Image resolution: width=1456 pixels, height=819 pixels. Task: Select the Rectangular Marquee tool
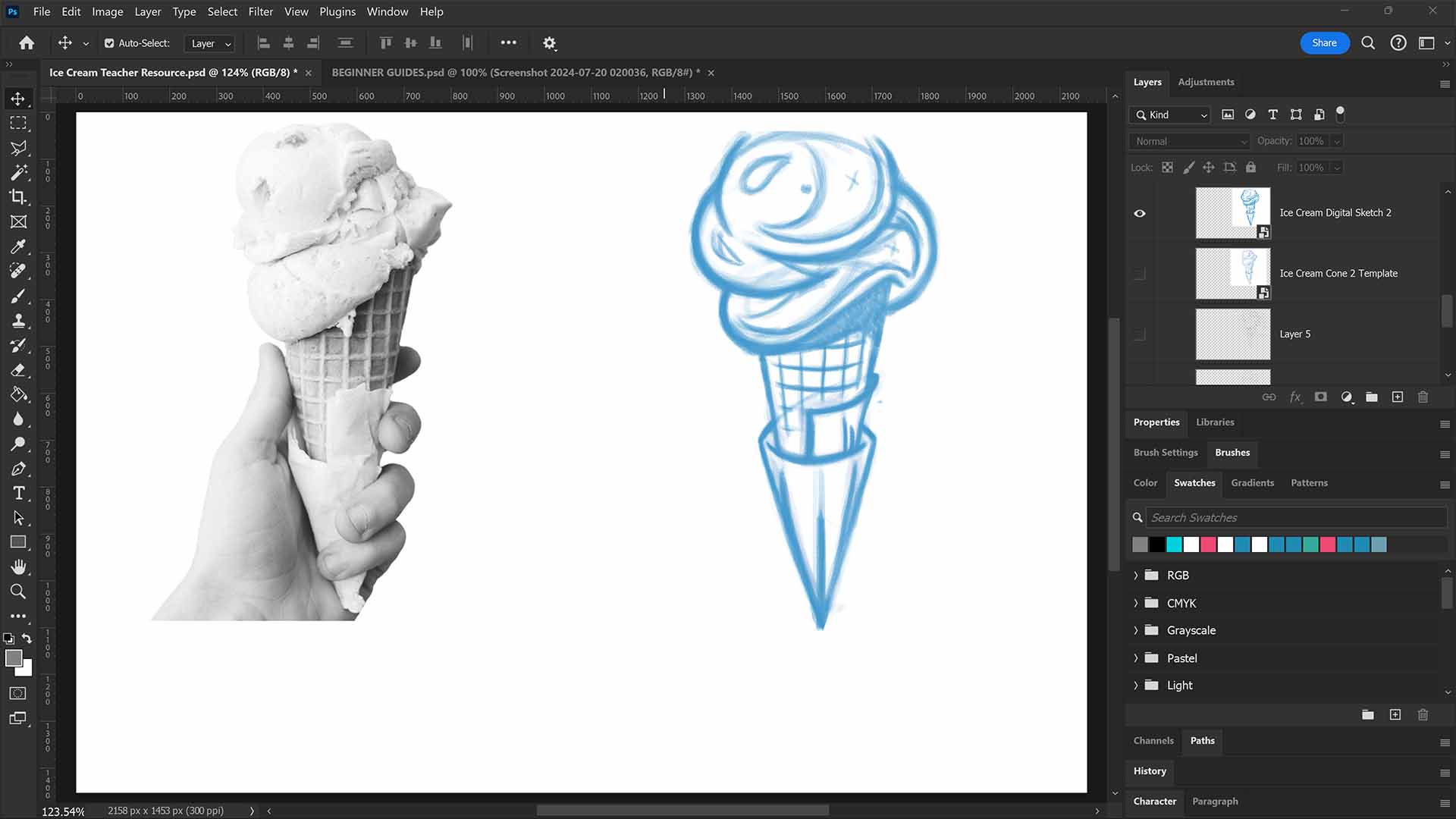[x=18, y=123]
